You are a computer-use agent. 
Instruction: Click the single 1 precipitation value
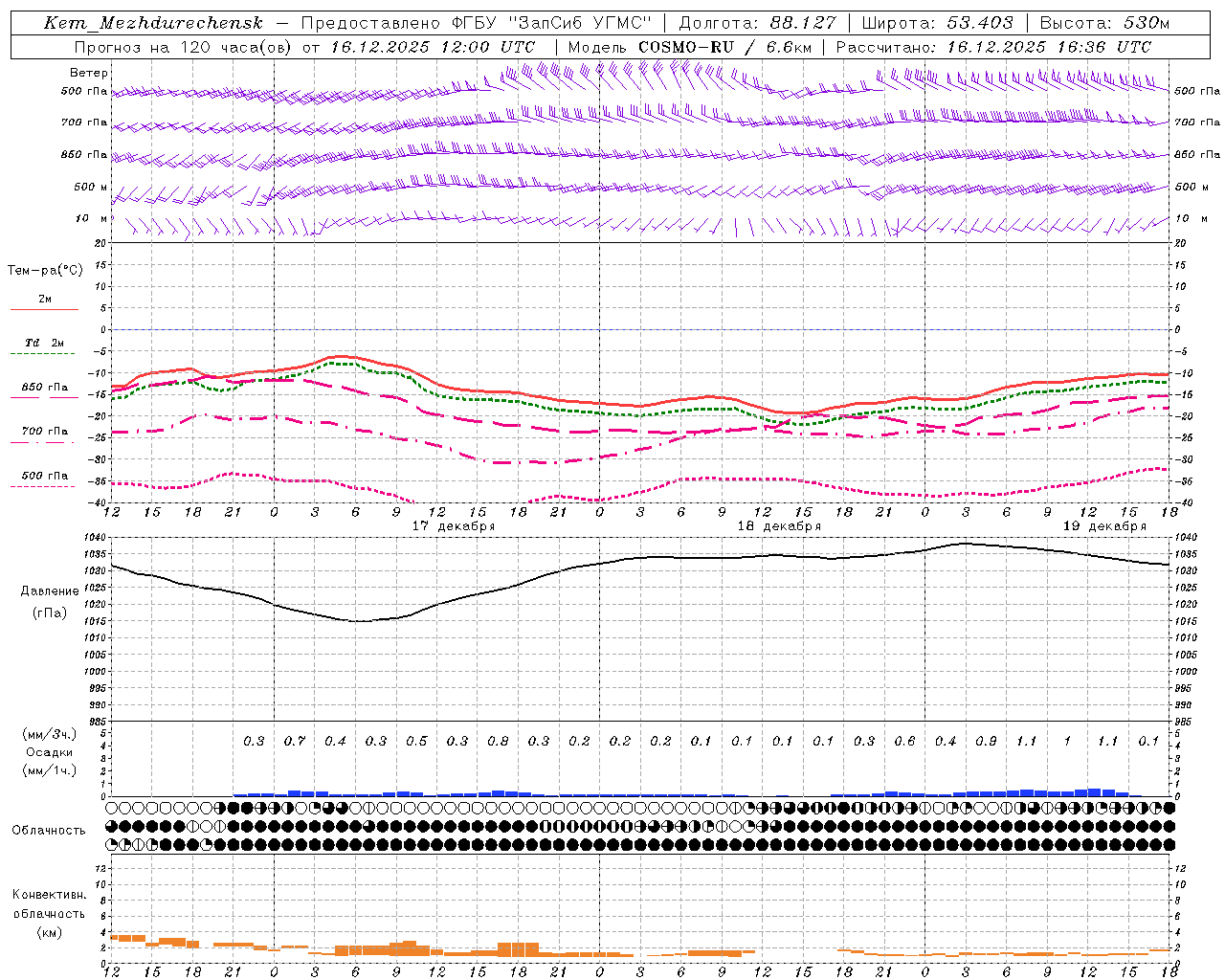1067,741
